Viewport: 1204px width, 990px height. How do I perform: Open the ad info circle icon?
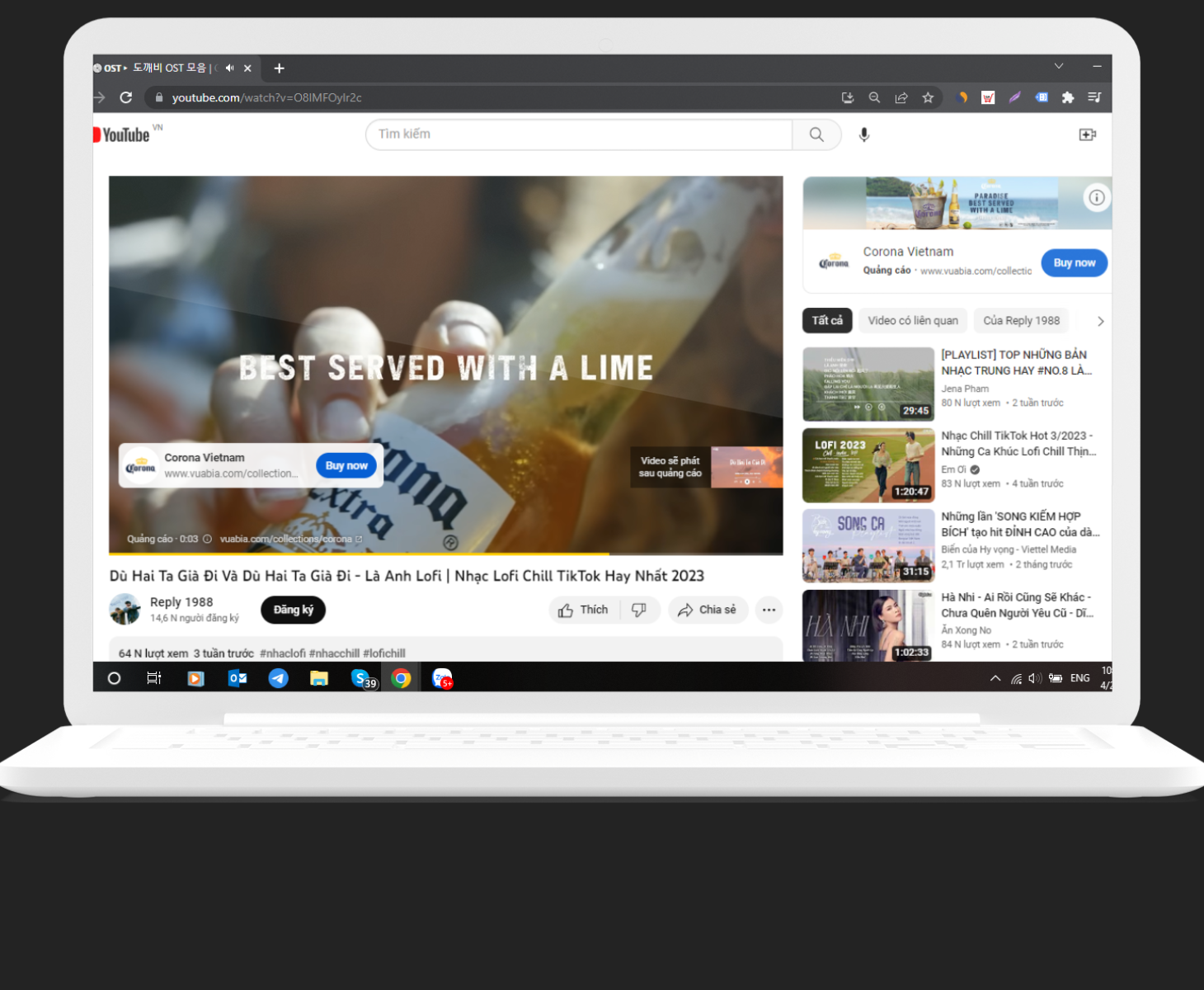(1096, 197)
